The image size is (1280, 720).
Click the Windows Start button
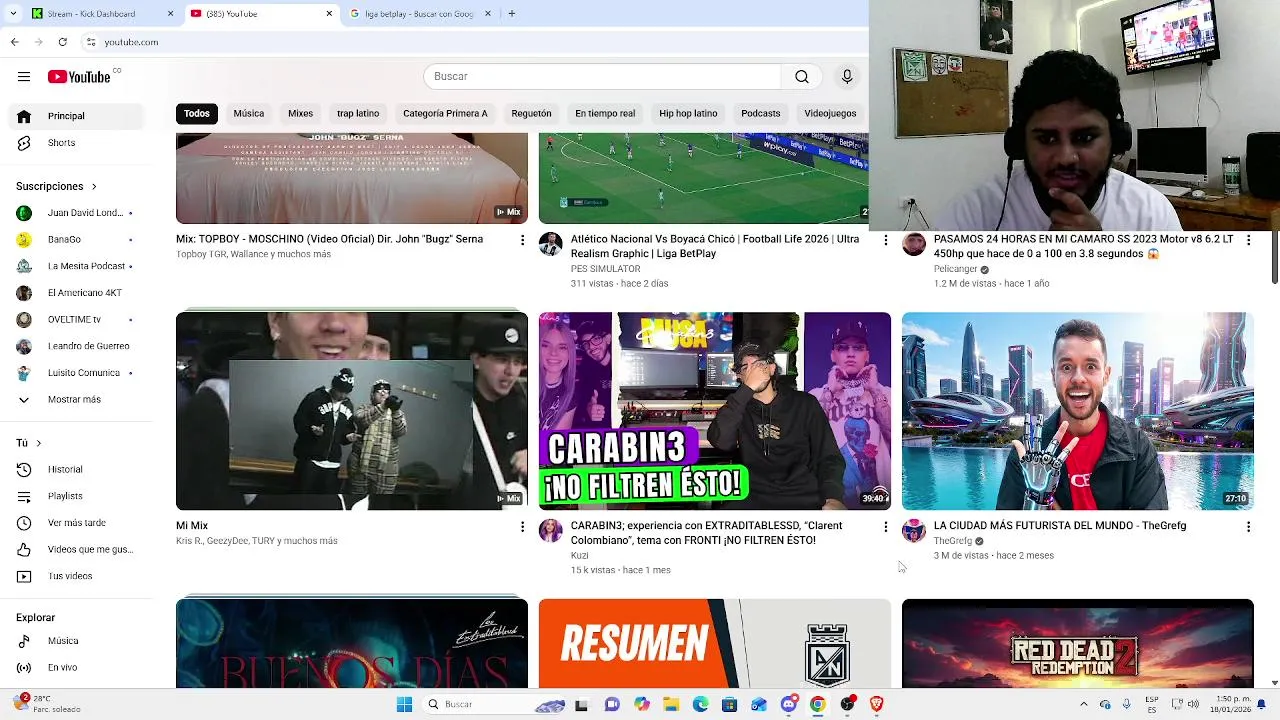point(404,704)
